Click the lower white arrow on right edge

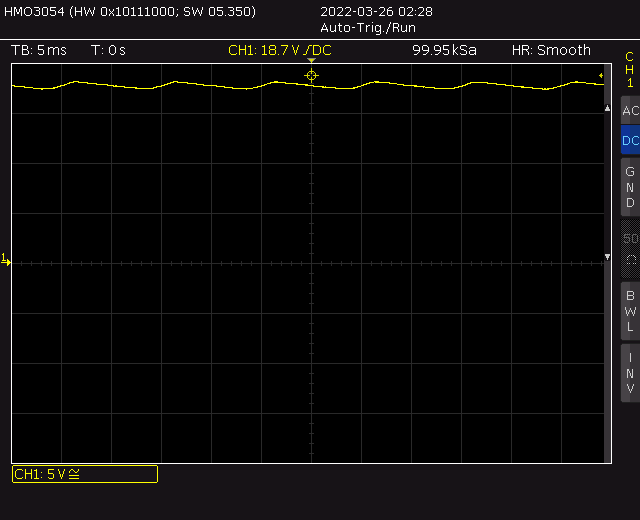coord(607,258)
